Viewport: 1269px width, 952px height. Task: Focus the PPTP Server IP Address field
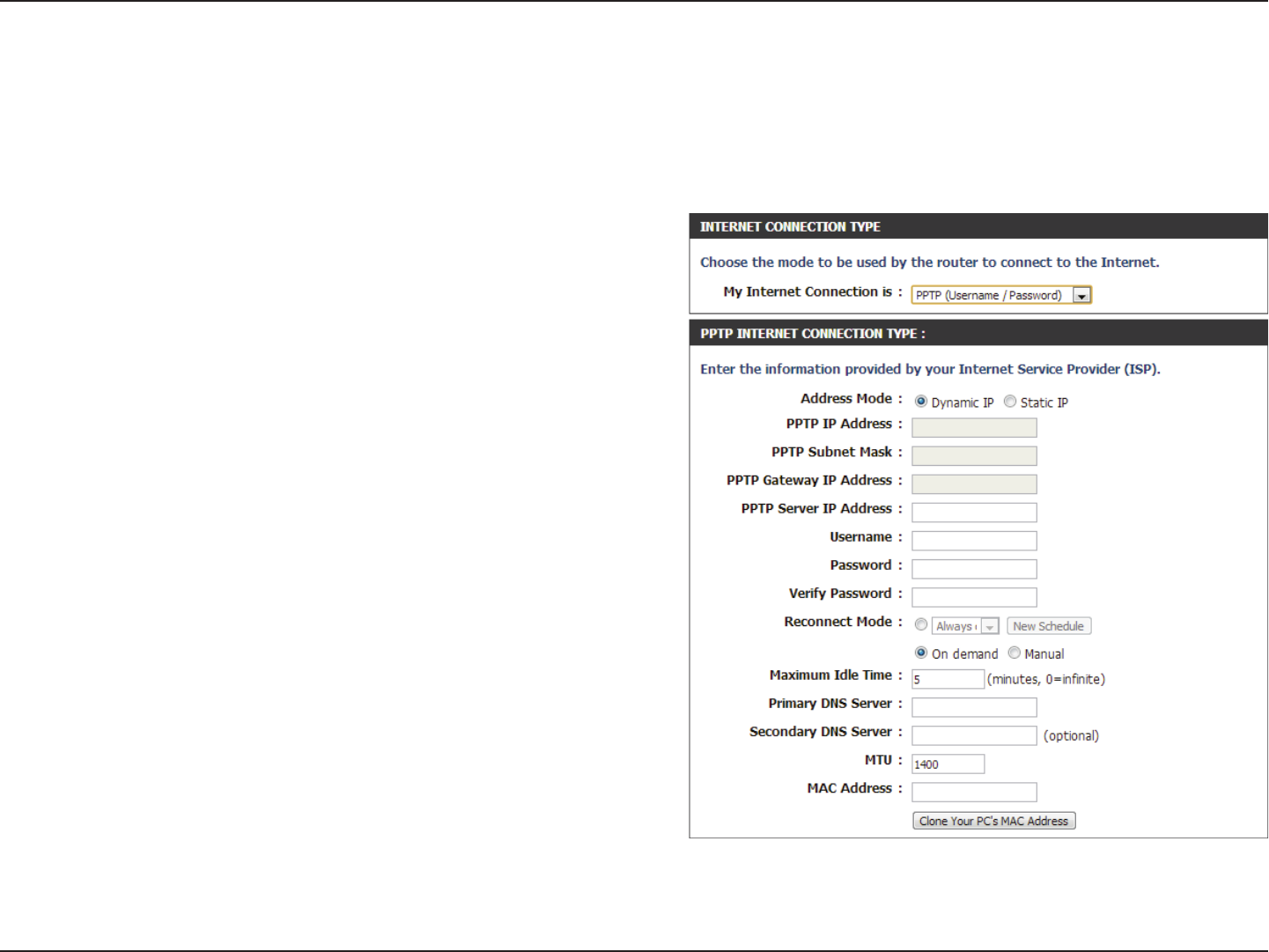(x=974, y=513)
